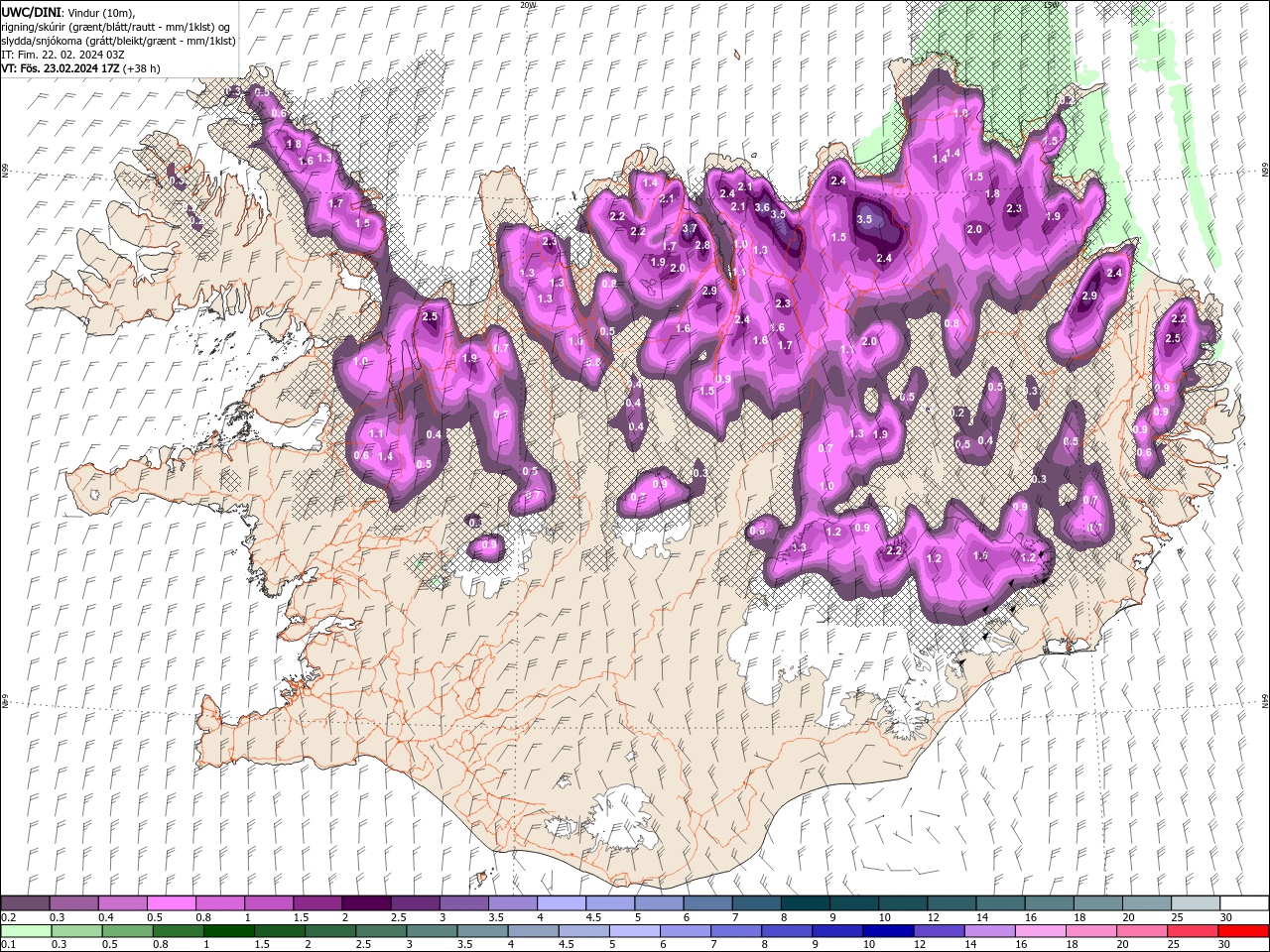This screenshot has width=1270, height=952.
Task: Click the 'VT: Fös. 23.02.2024 17Z' valid time
Action: pos(61,68)
